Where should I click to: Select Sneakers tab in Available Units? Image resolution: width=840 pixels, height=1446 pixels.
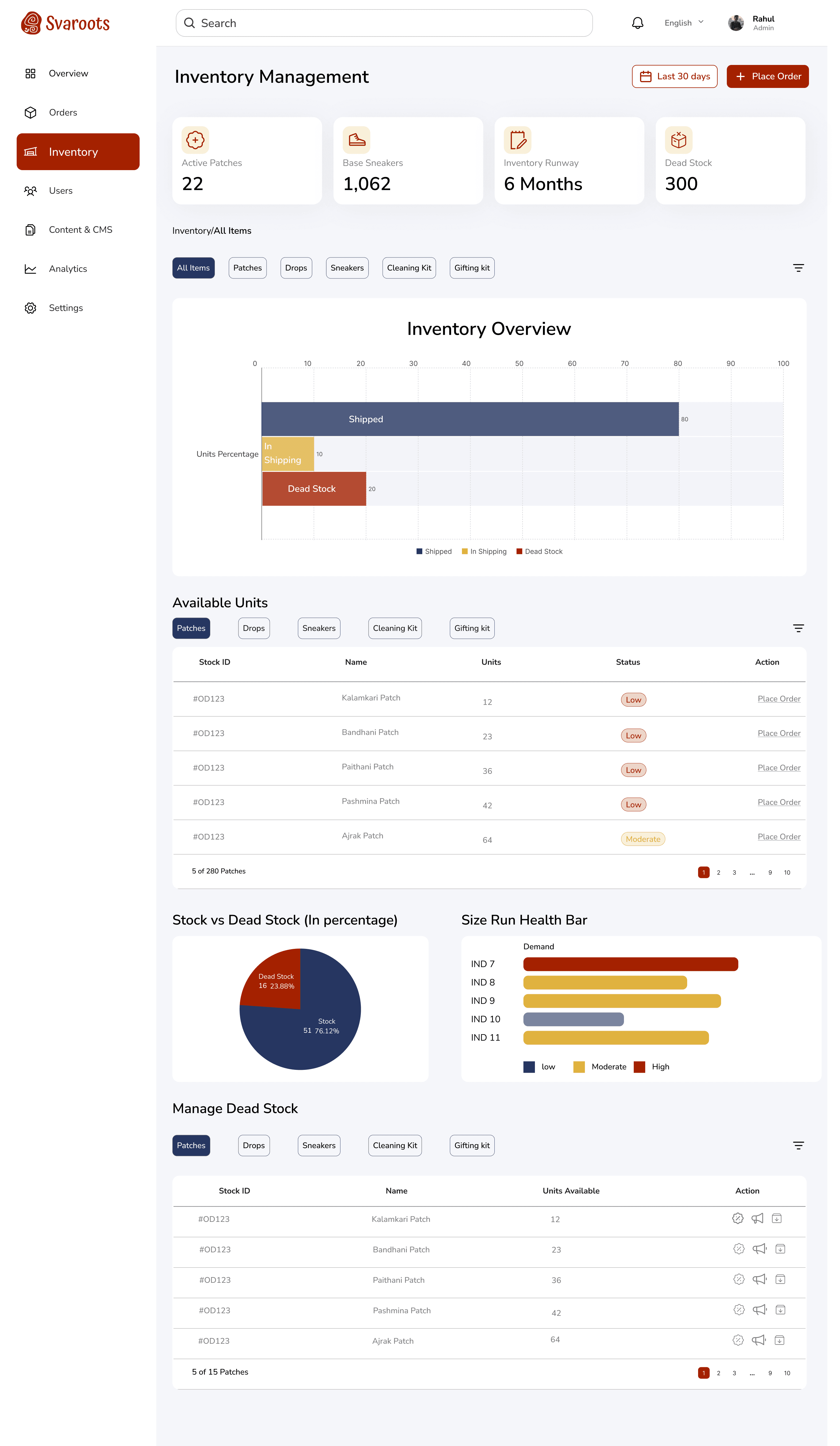pos(318,628)
